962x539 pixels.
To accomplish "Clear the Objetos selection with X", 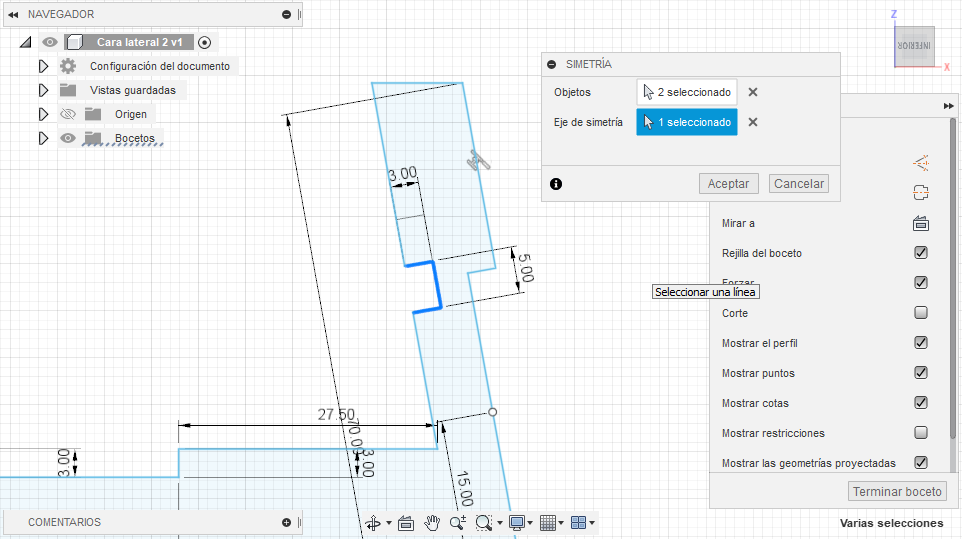I will (x=753, y=92).
